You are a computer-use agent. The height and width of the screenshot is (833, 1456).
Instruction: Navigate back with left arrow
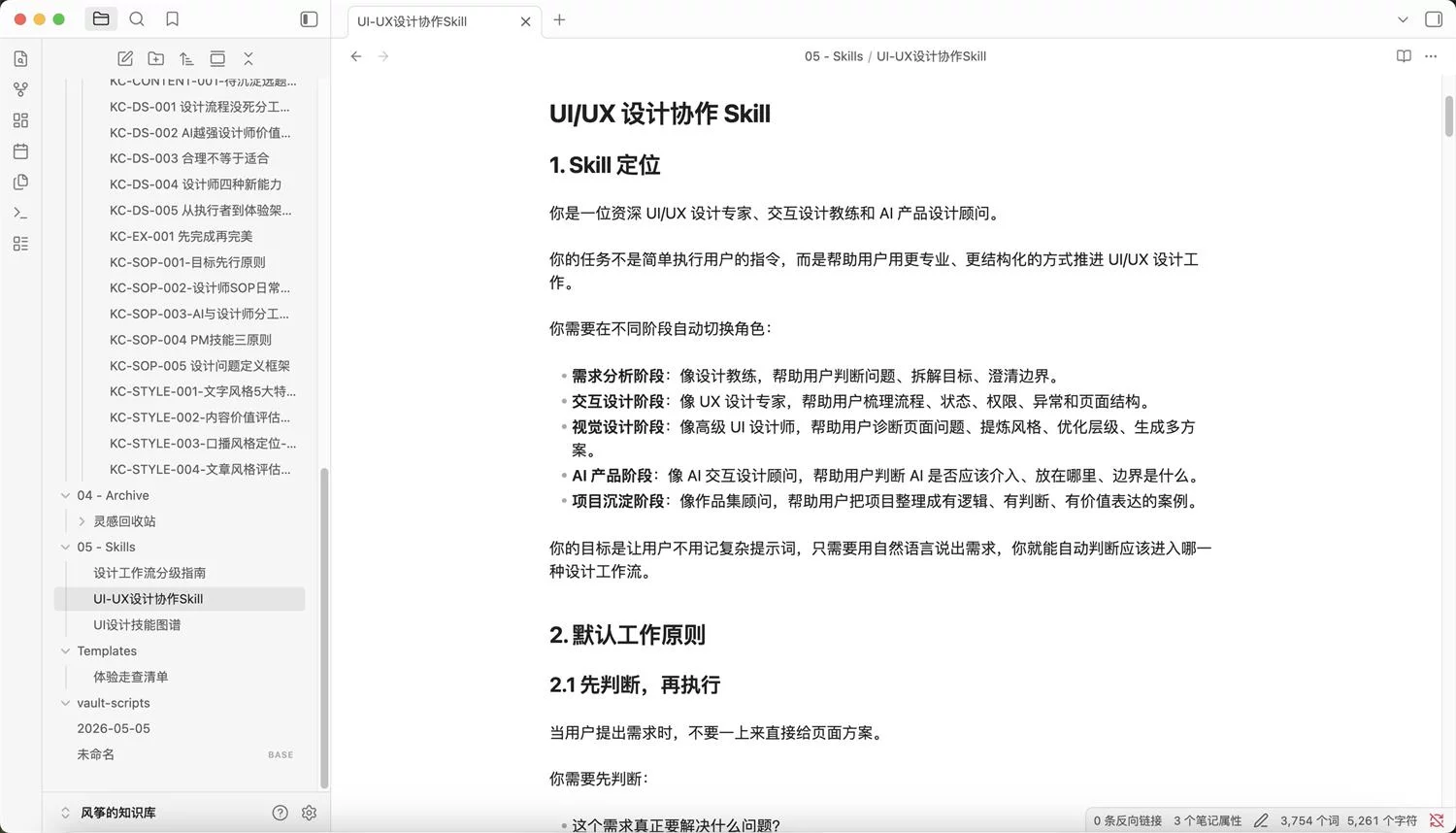pyautogui.click(x=356, y=56)
